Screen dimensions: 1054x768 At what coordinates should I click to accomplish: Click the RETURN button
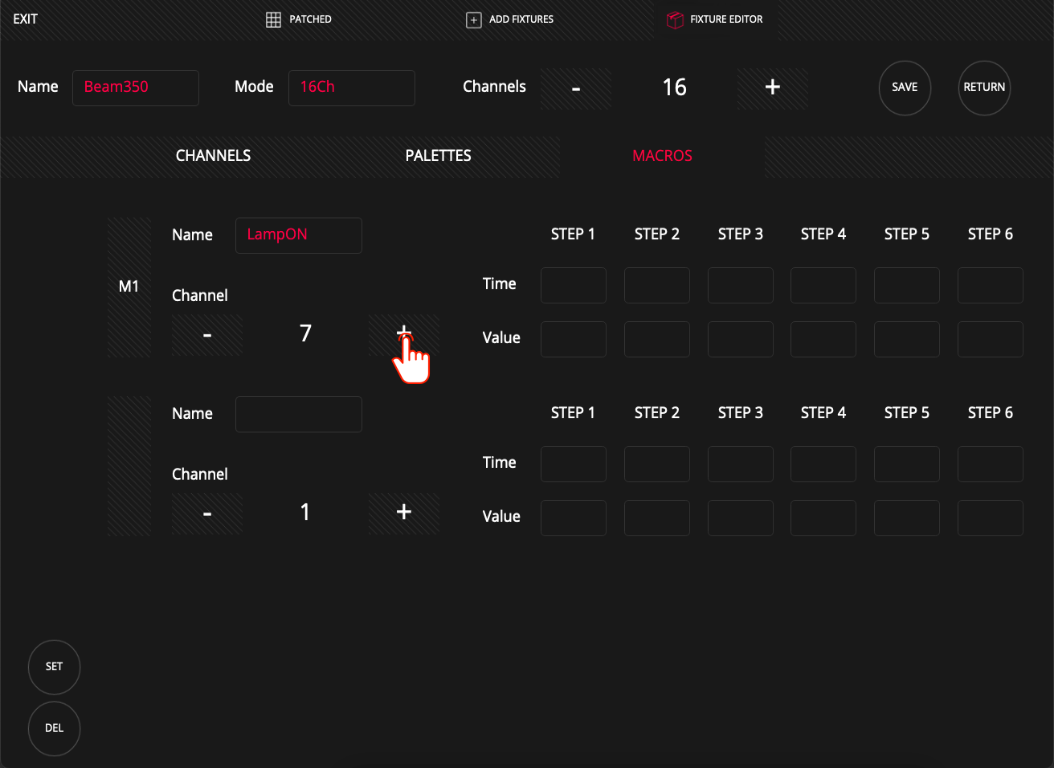click(x=984, y=87)
